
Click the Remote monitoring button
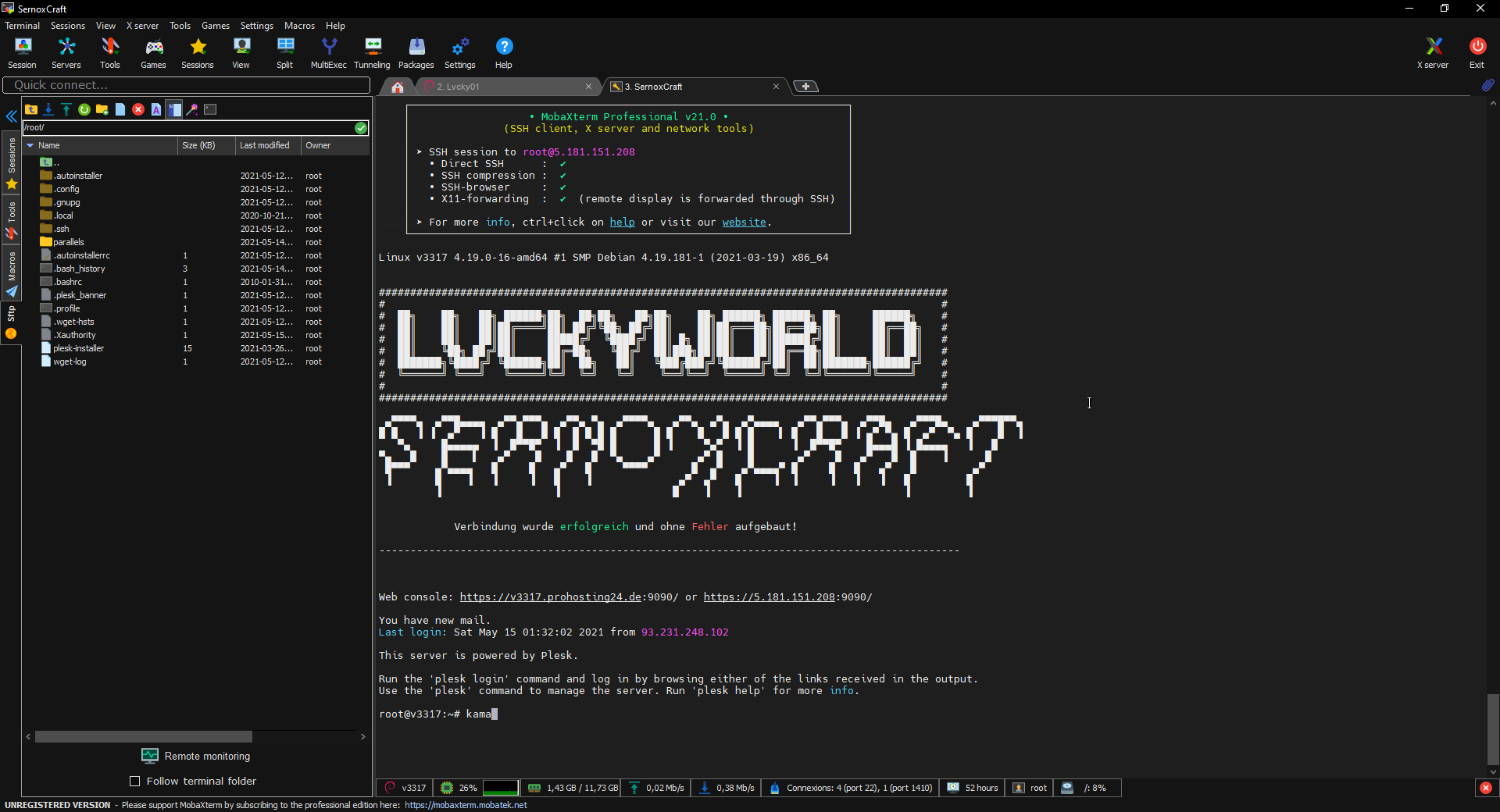pyautogui.click(x=196, y=756)
